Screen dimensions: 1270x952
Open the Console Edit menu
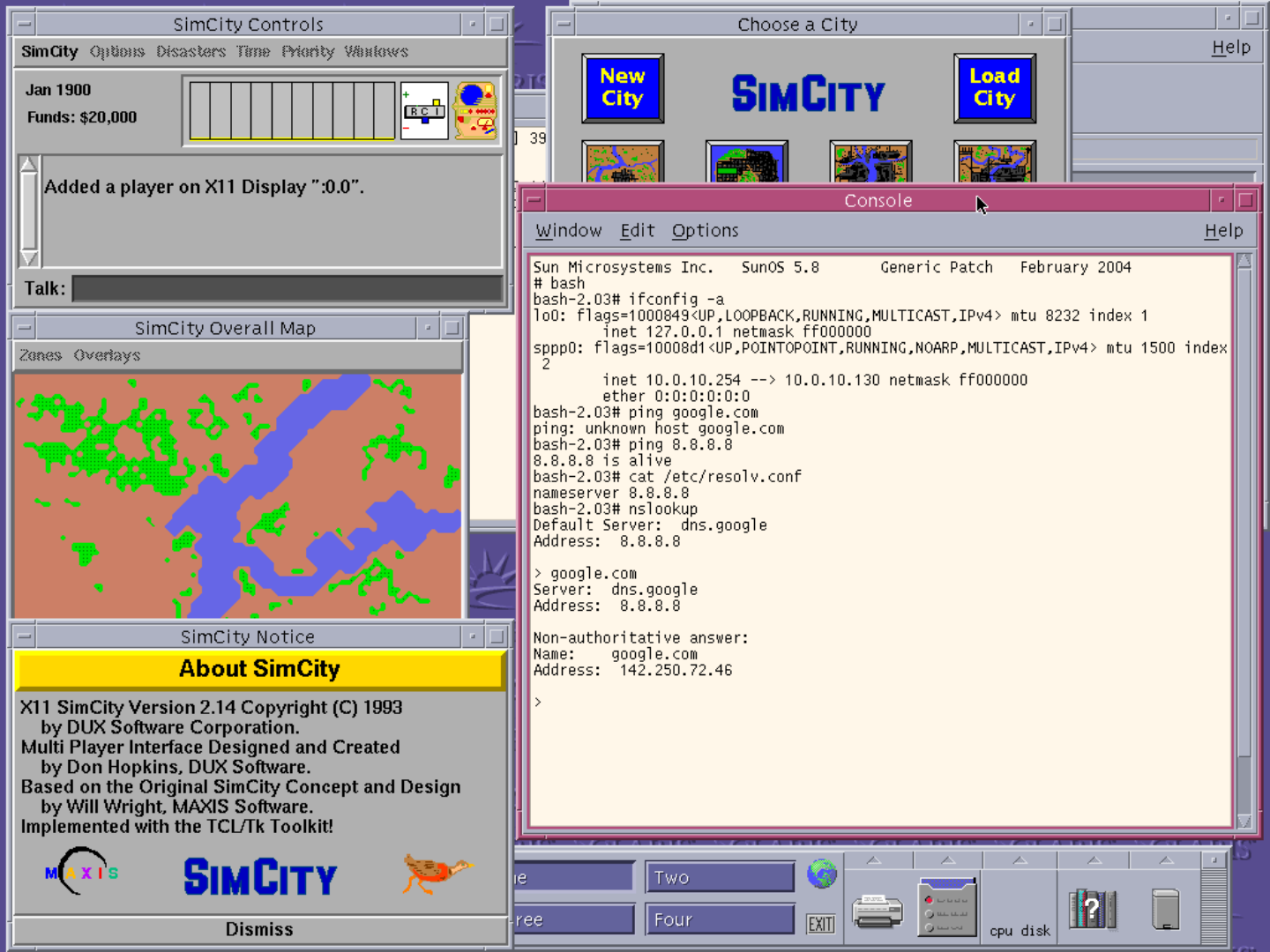coord(637,231)
